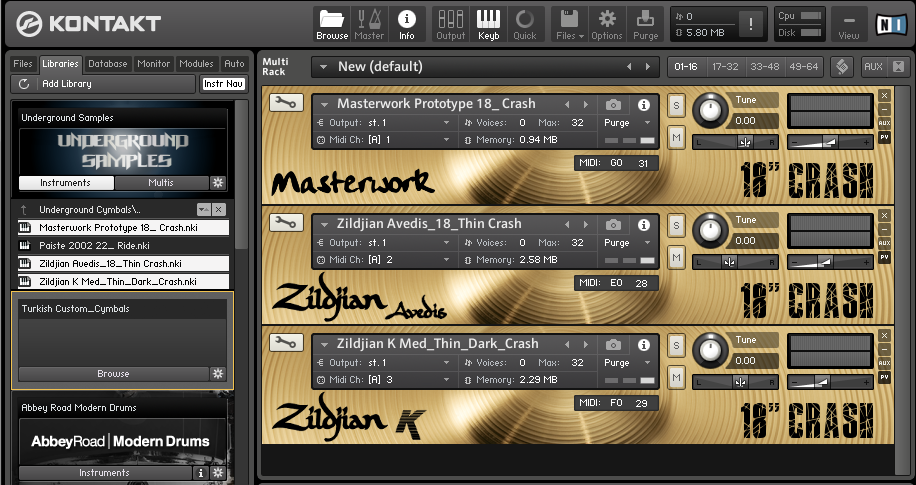Switch to the Files tab
Screen dimensions: 916x485
(23, 64)
